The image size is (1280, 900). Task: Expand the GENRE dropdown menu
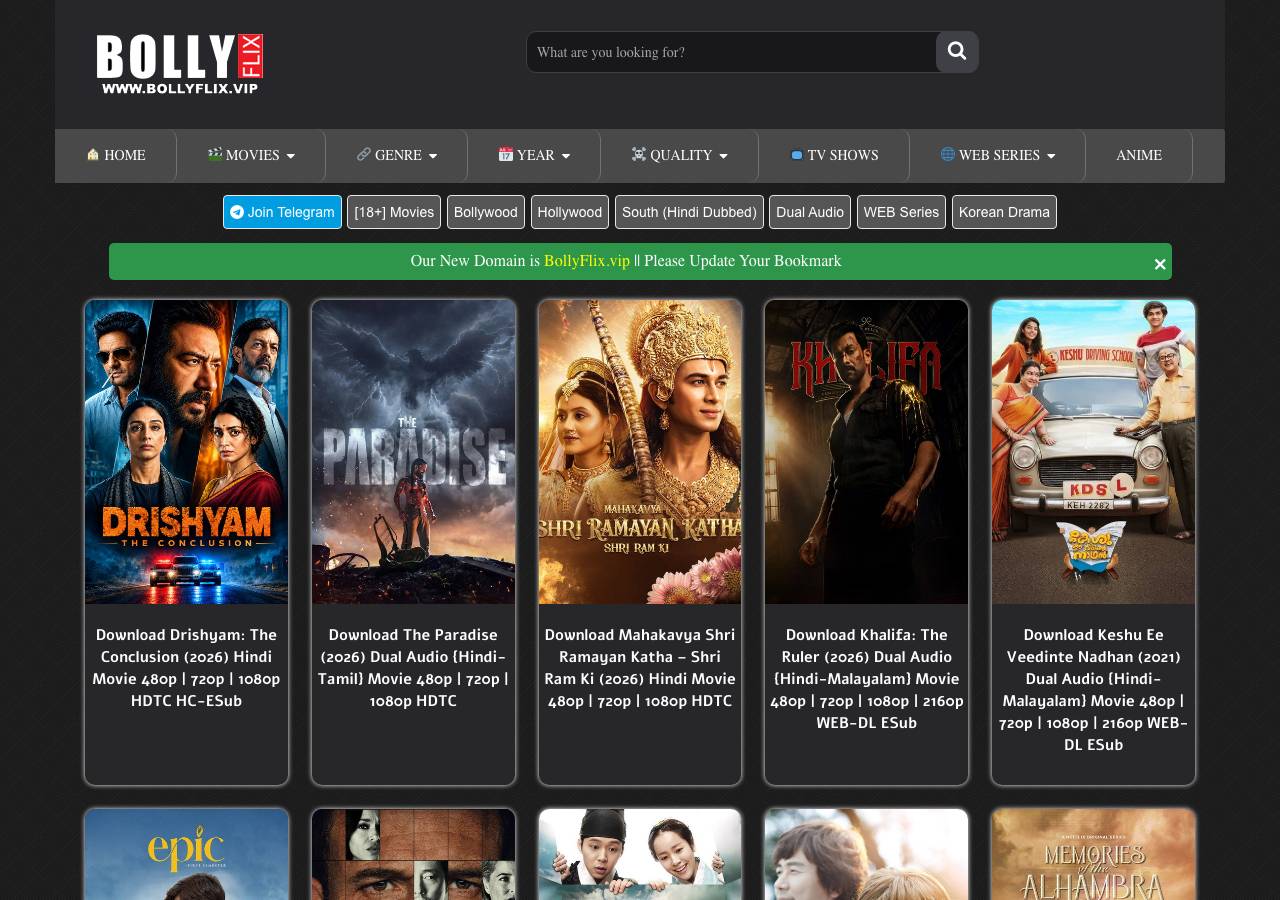[x=397, y=156]
